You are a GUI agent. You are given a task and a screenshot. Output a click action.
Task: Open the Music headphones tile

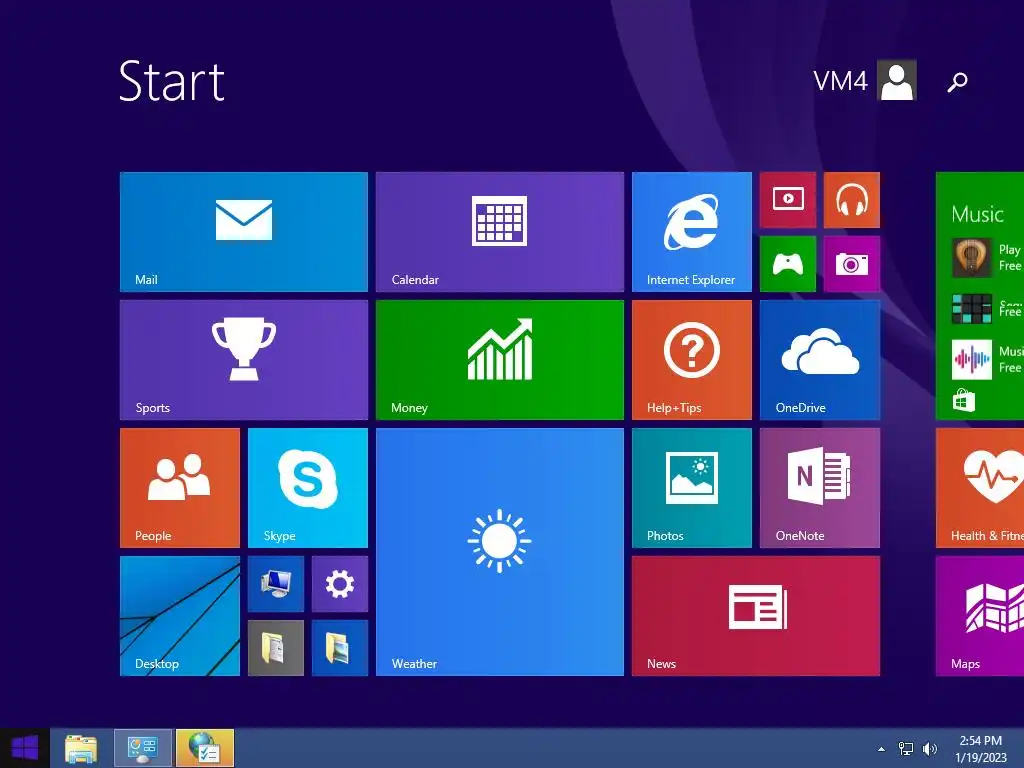(852, 200)
